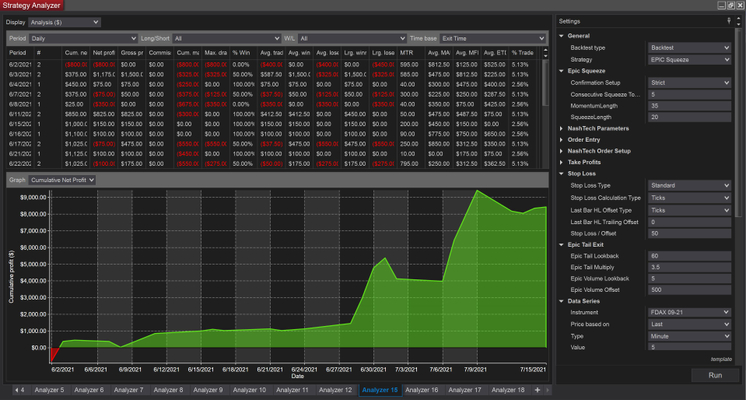Collapse the General settings section
Screen dimensions: 746x400
point(561,36)
